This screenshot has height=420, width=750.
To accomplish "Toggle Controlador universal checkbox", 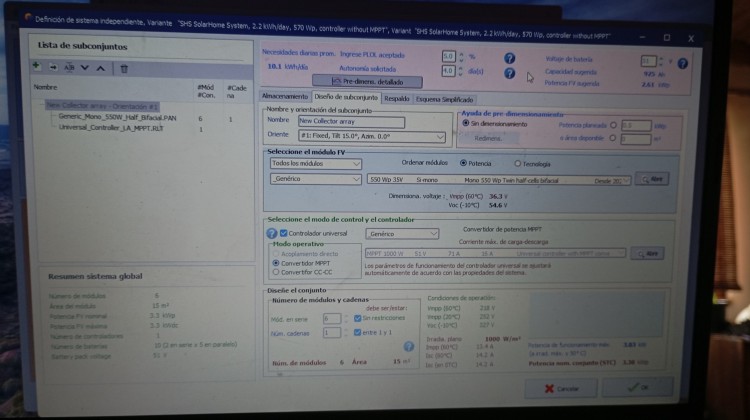I will (284, 233).
